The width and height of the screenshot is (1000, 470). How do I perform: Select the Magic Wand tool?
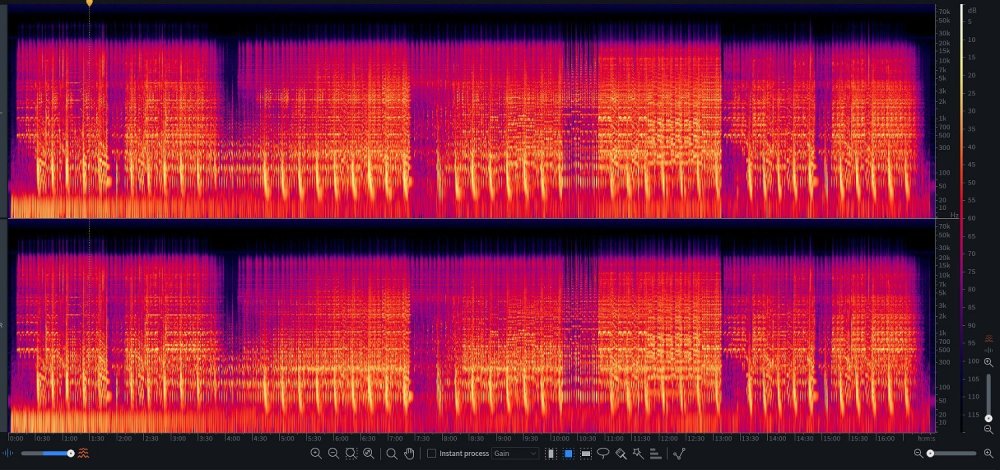tap(637, 454)
